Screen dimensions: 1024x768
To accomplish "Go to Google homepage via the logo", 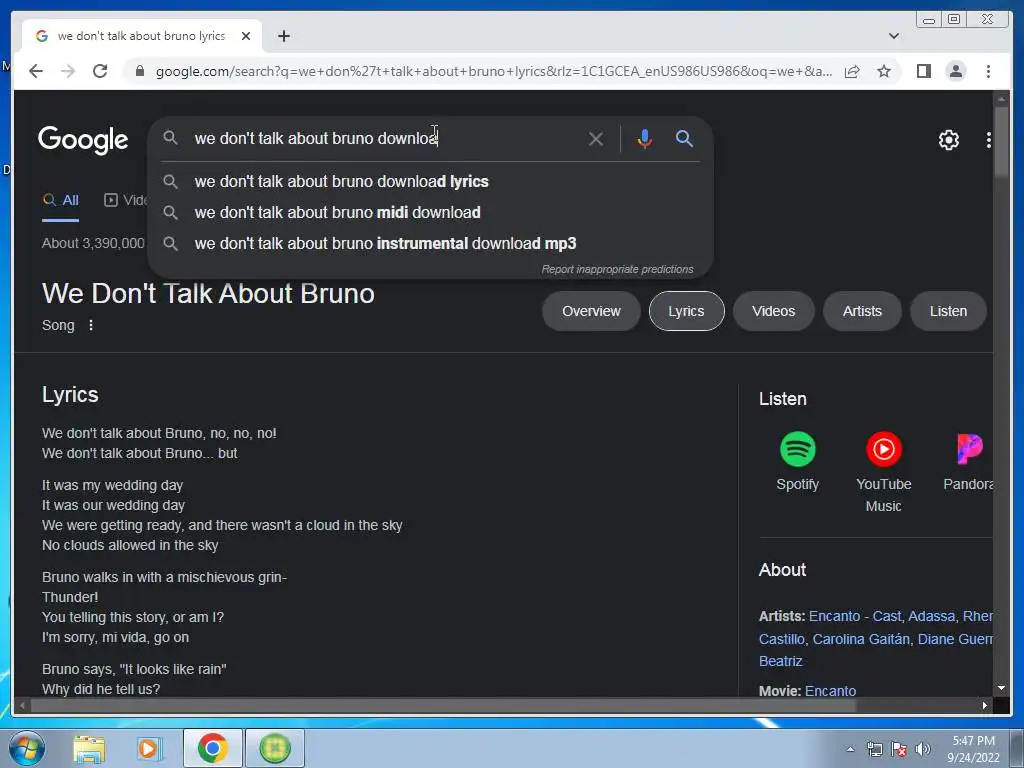I will coord(83,140).
